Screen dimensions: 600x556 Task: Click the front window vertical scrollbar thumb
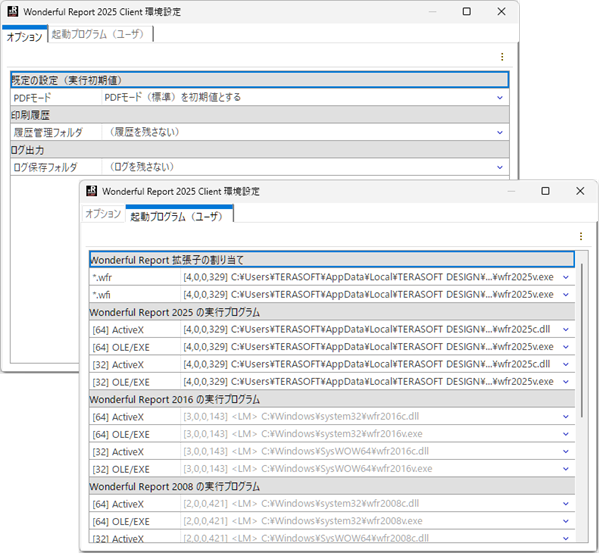point(582,340)
